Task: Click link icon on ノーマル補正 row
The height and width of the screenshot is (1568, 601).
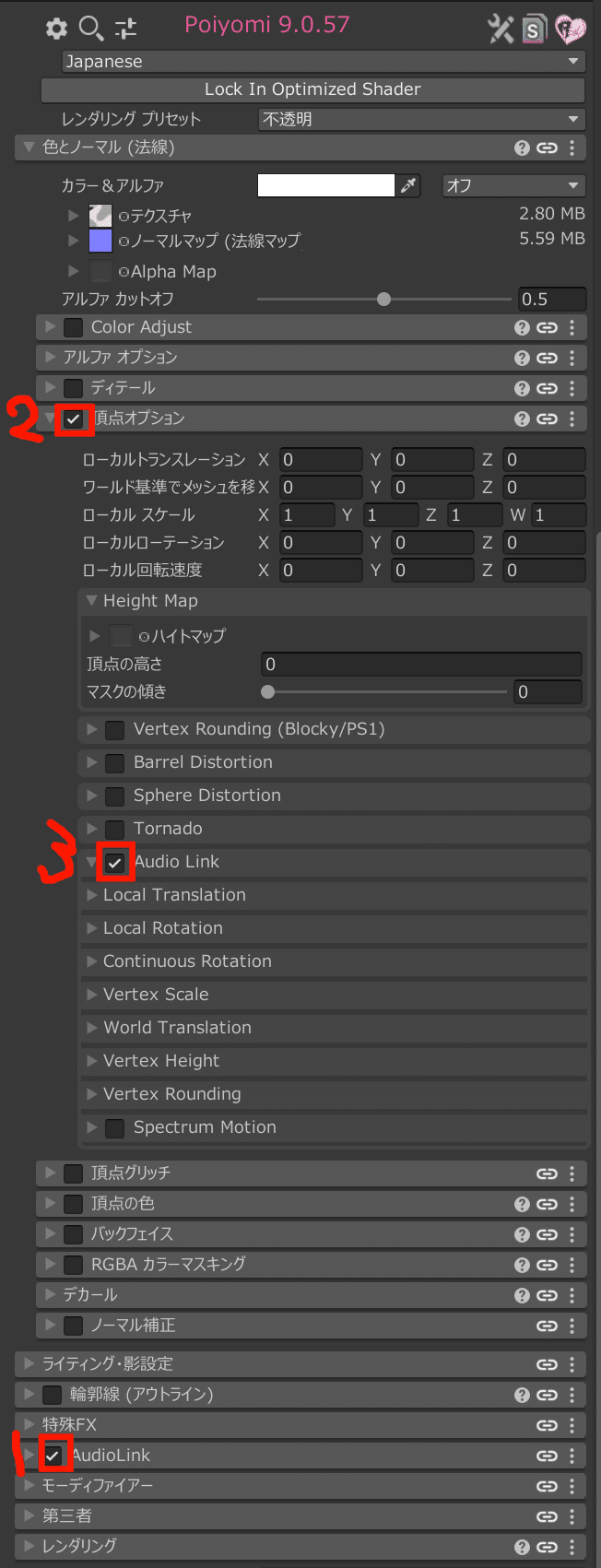Action: pos(548,1326)
